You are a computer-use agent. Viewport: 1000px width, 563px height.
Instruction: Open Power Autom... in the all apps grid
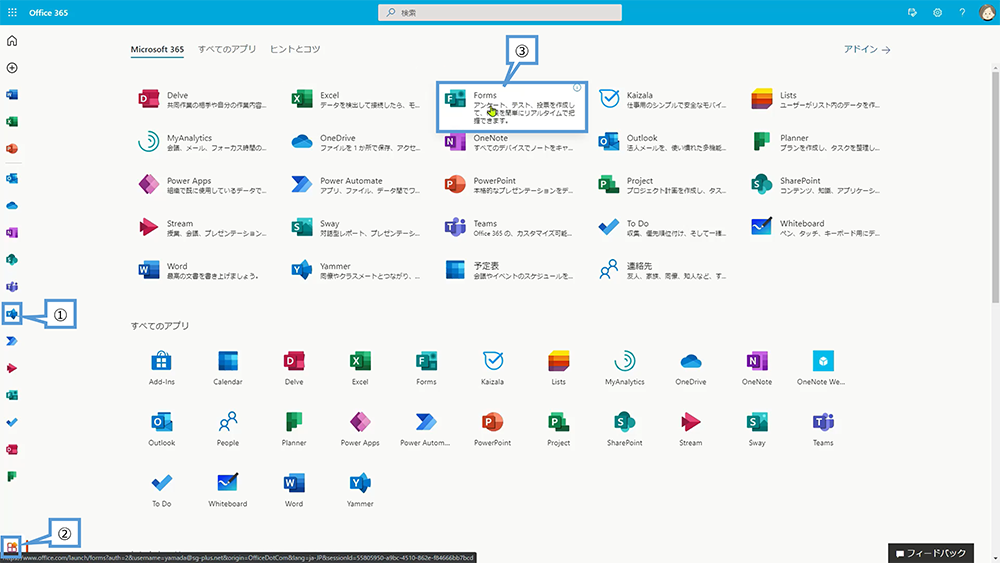(425, 429)
